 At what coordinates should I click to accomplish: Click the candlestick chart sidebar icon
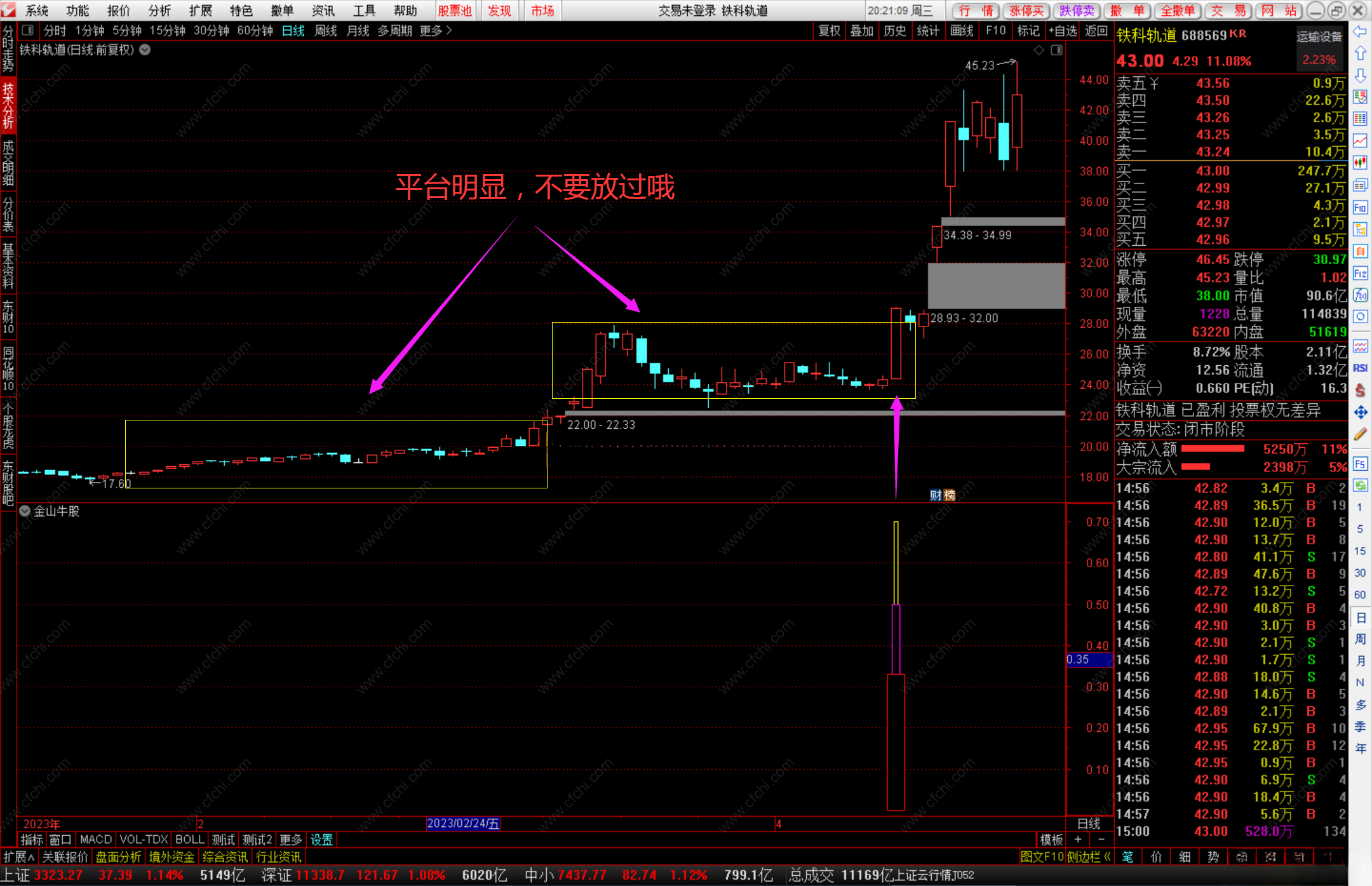(1360, 163)
